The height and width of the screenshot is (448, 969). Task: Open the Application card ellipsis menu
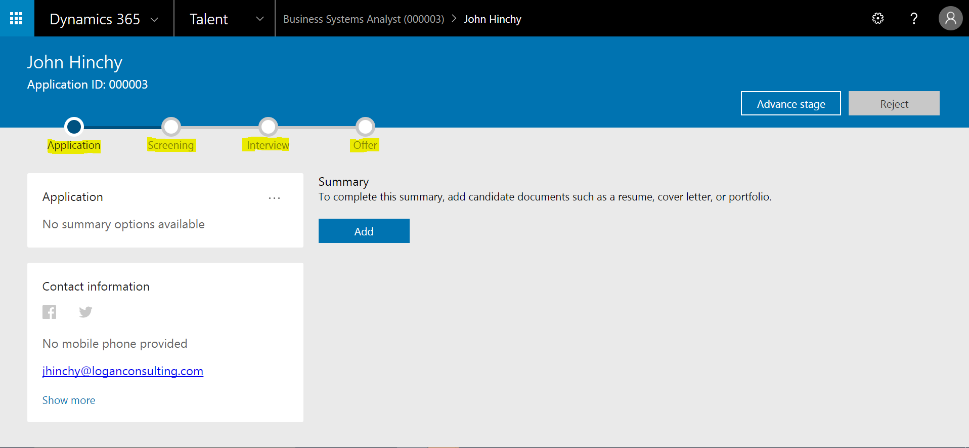tap(275, 198)
